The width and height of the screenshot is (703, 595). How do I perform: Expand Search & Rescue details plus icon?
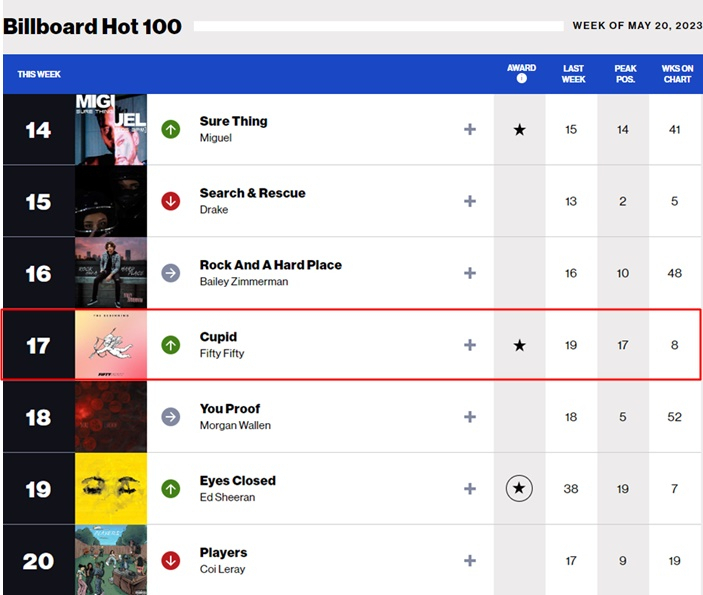pos(470,201)
